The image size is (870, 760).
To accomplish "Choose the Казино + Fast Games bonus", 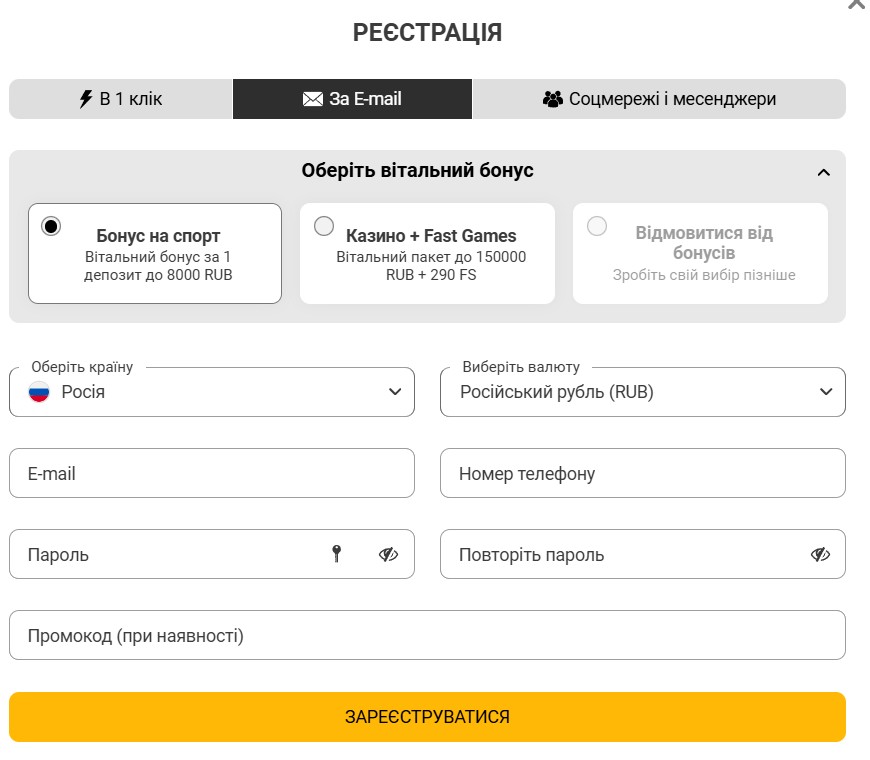I will click(x=324, y=226).
